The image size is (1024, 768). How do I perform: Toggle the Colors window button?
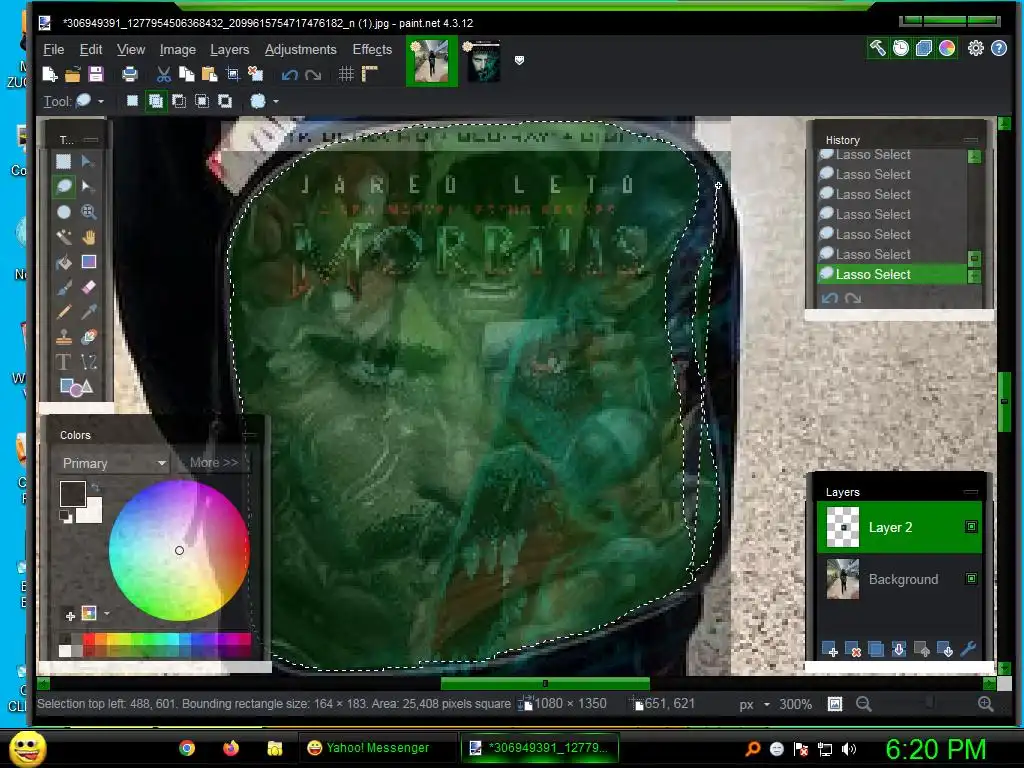coord(947,48)
